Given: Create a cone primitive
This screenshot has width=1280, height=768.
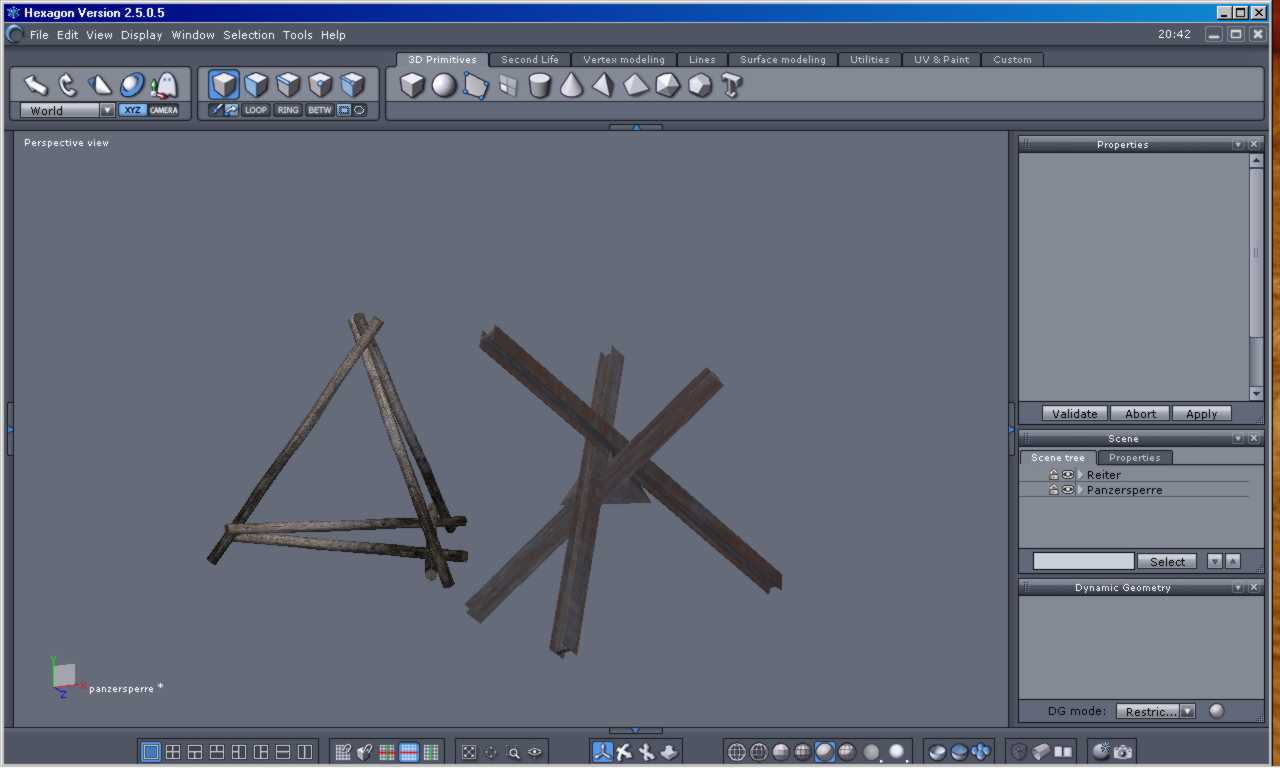Looking at the screenshot, I should coord(571,85).
